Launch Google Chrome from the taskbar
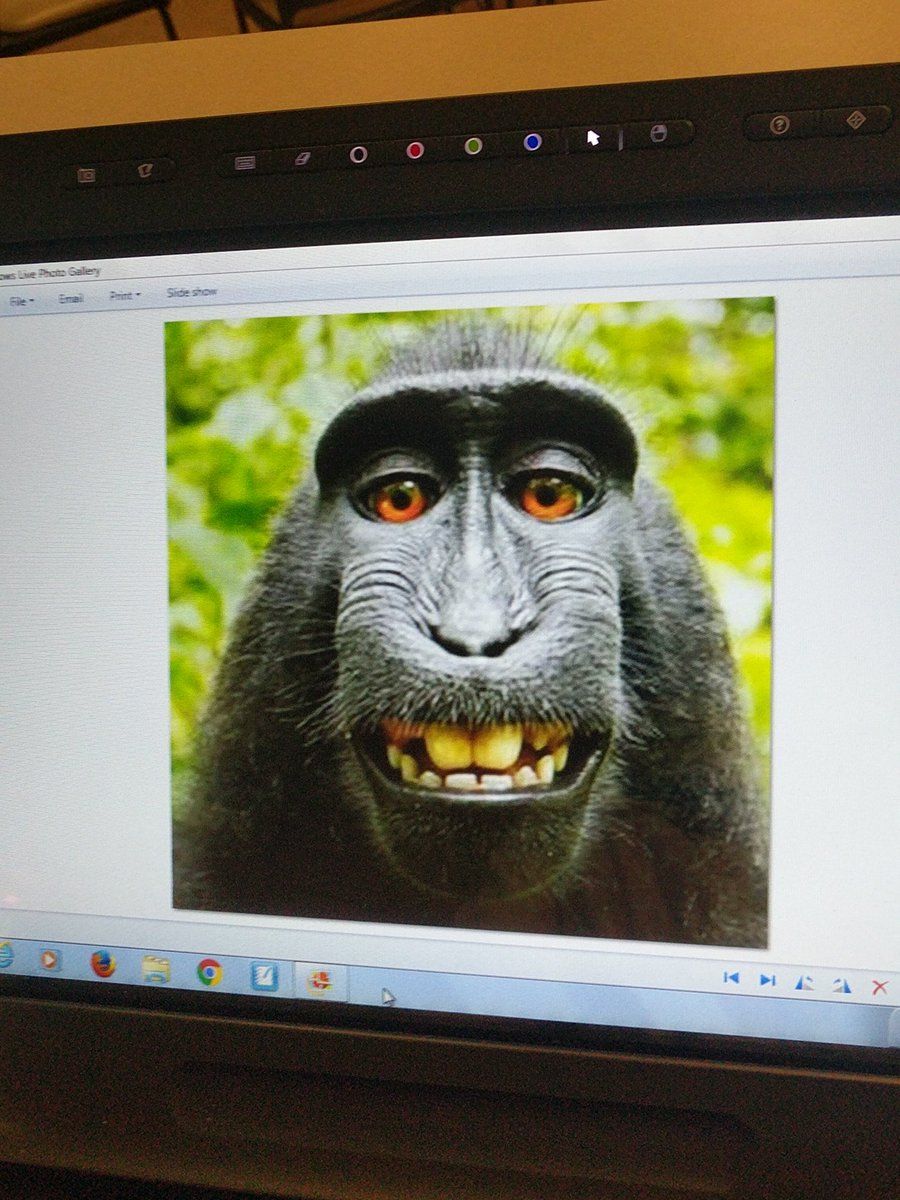Screen dimensions: 900x1200 209,972
